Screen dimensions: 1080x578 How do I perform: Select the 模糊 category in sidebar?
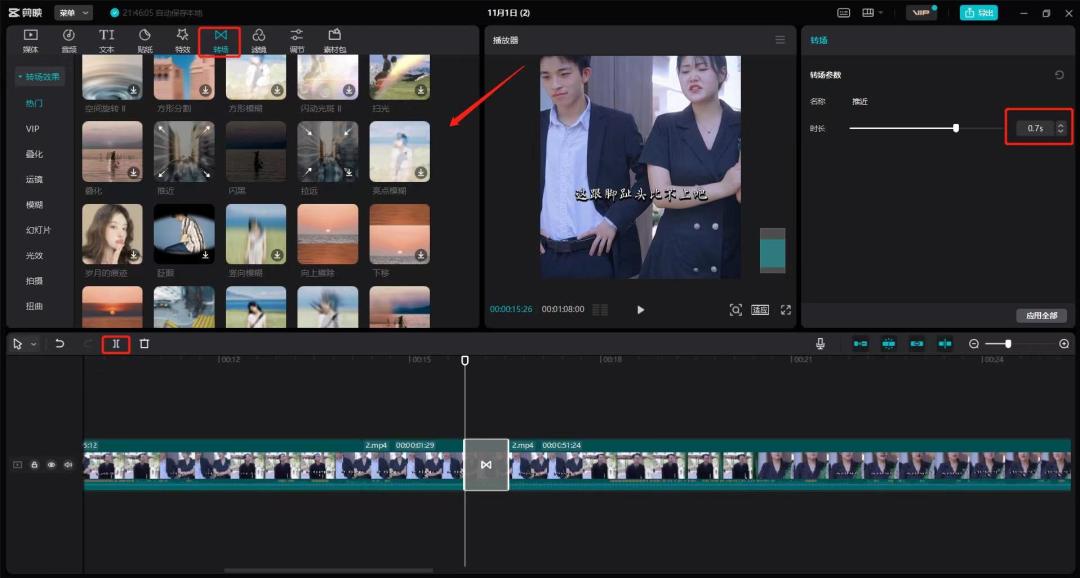(x=34, y=205)
